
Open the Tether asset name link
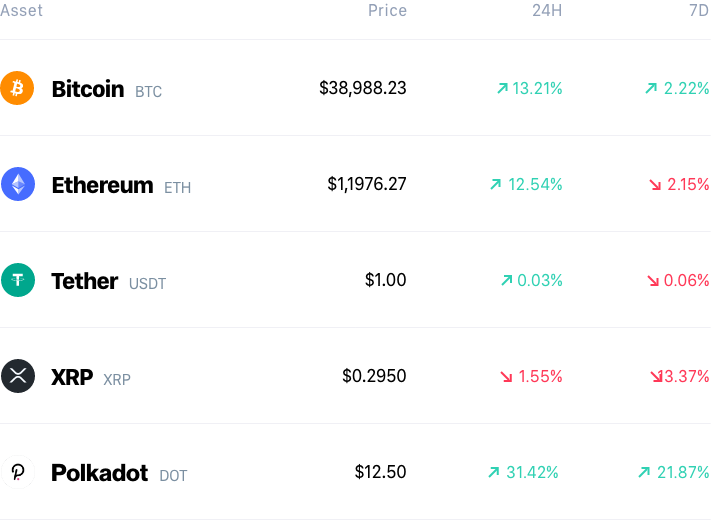coord(85,281)
